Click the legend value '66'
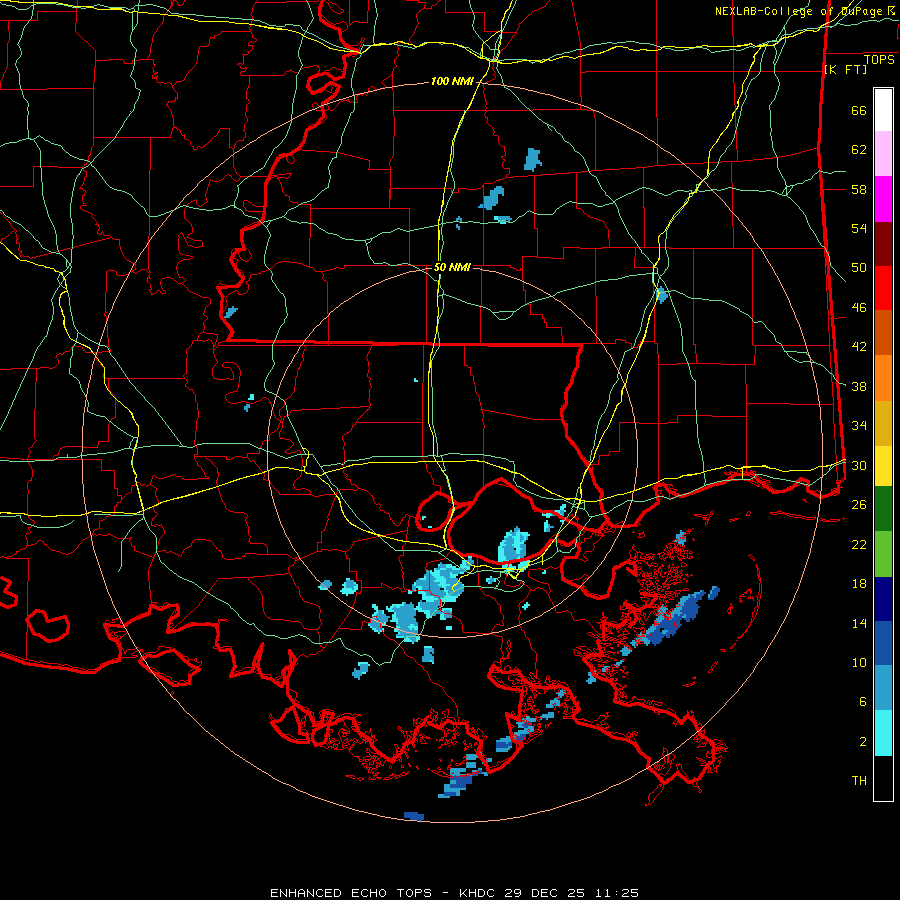The image size is (900, 900). point(859,110)
